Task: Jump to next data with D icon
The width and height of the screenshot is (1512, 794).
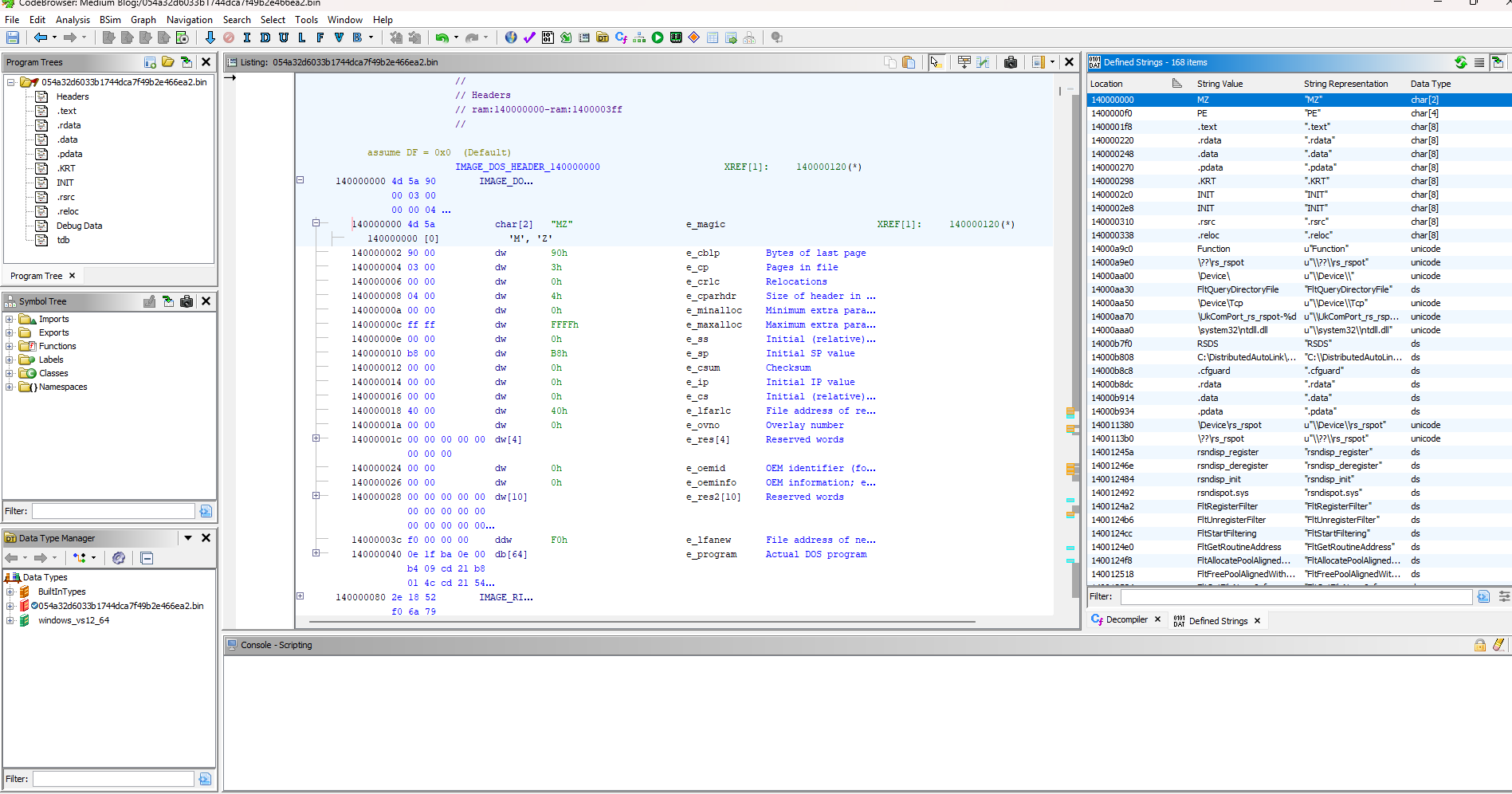Action: point(265,37)
